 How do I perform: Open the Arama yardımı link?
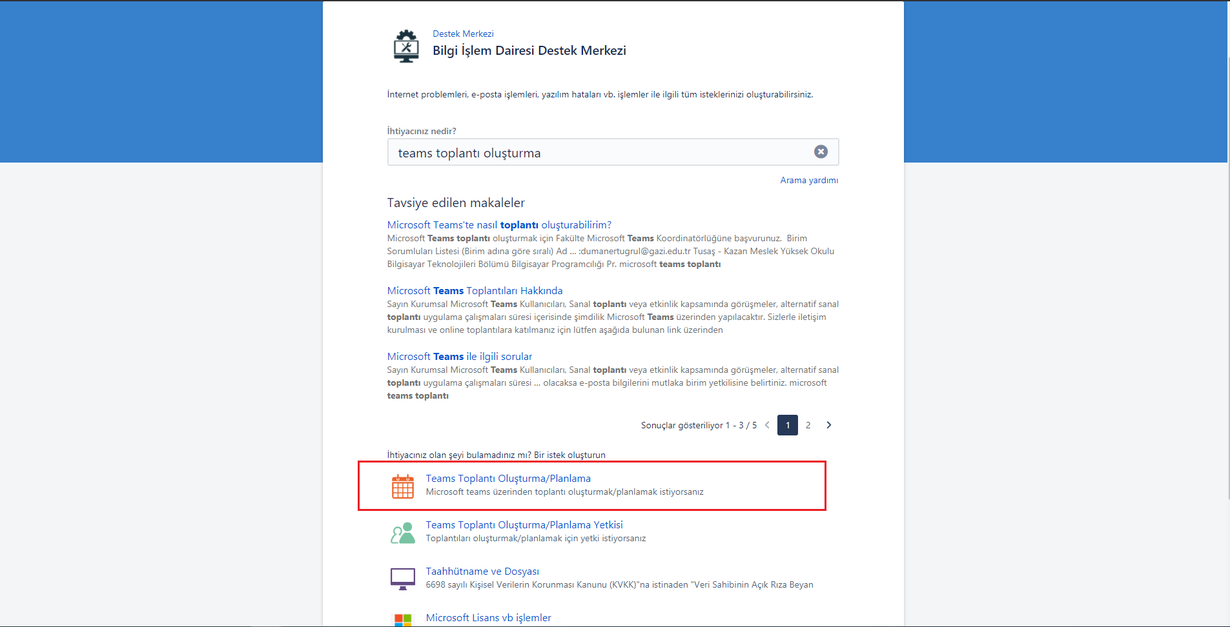click(809, 180)
